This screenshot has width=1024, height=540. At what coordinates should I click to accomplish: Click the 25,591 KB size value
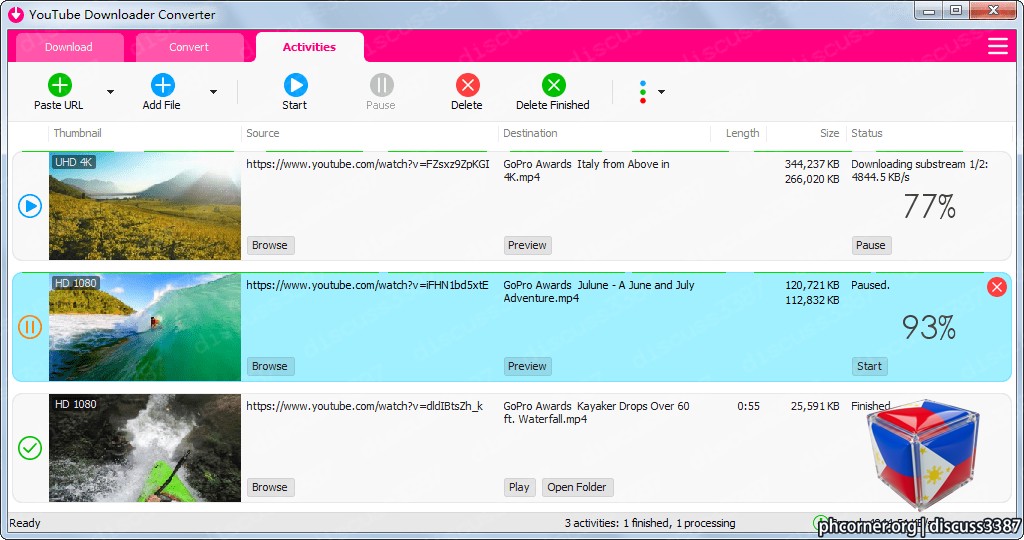[x=815, y=406]
